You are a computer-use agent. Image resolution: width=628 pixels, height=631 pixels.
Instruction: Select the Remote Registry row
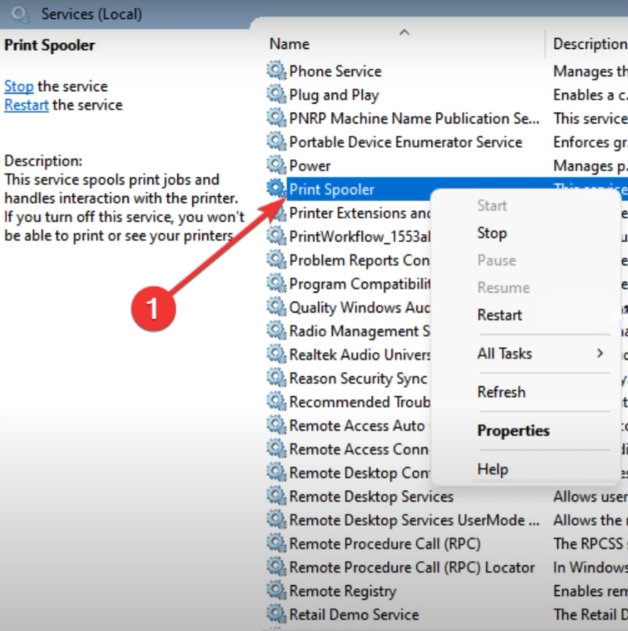coord(343,591)
